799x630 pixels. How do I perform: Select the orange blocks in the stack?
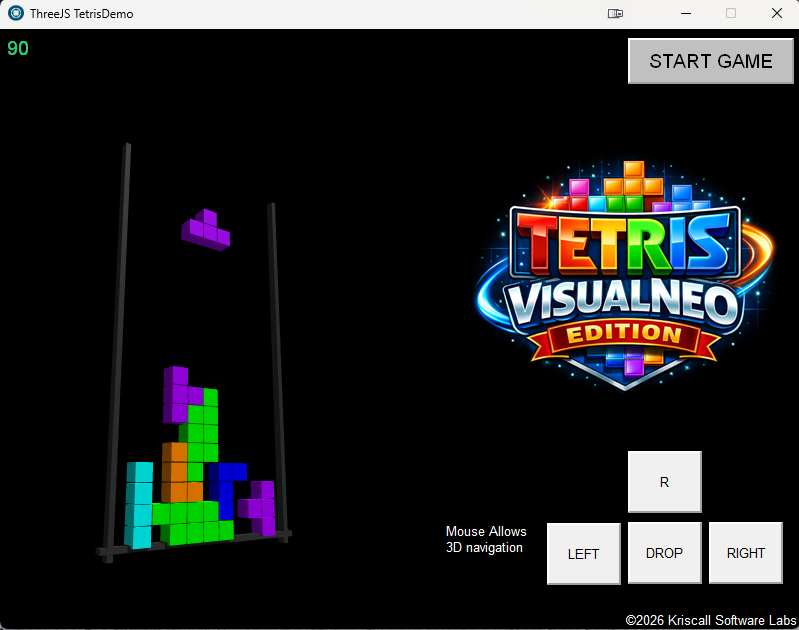(x=177, y=472)
